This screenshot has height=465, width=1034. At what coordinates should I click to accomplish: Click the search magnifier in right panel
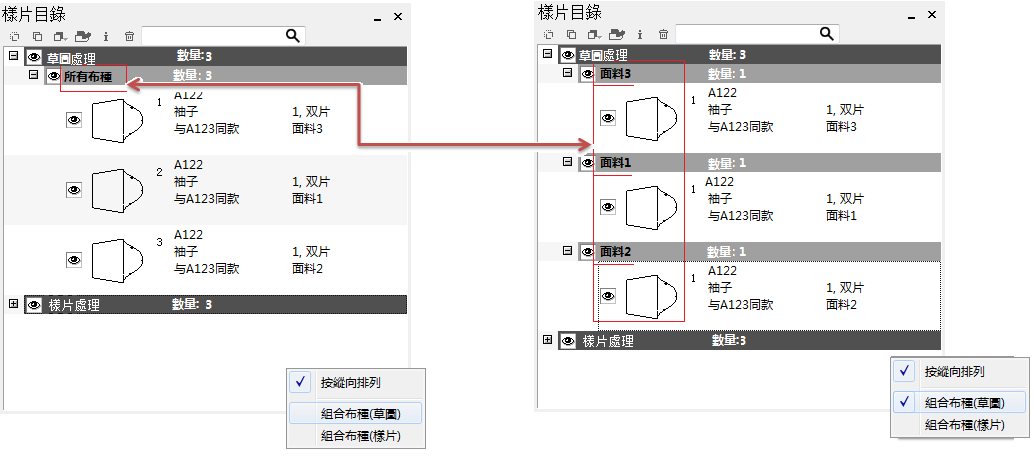(x=827, y=34)
